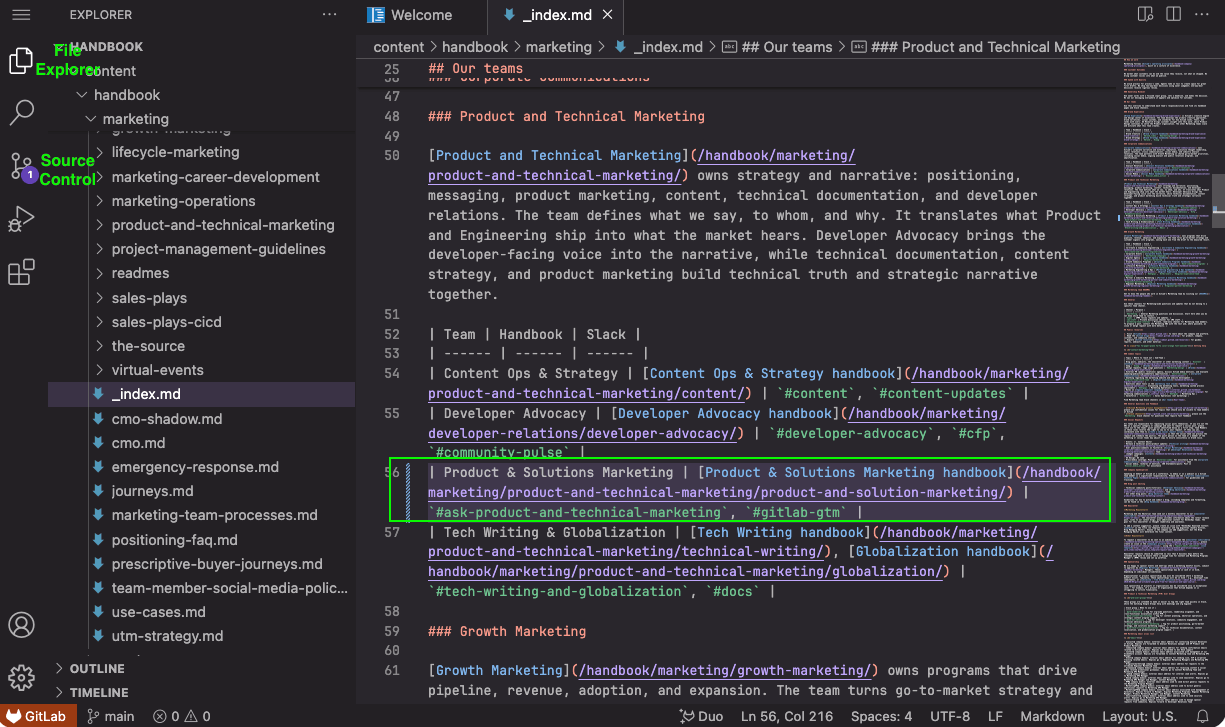Follow the Growth Marketing handbook link
The image size is (1225, 727).
727,670
